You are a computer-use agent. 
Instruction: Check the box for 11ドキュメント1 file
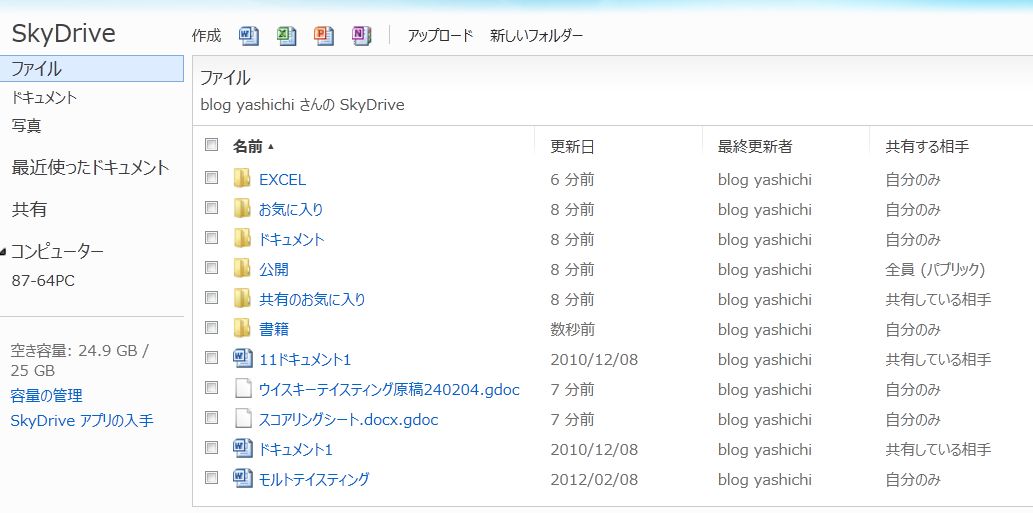pyautogui.click(x=211, y=358)
